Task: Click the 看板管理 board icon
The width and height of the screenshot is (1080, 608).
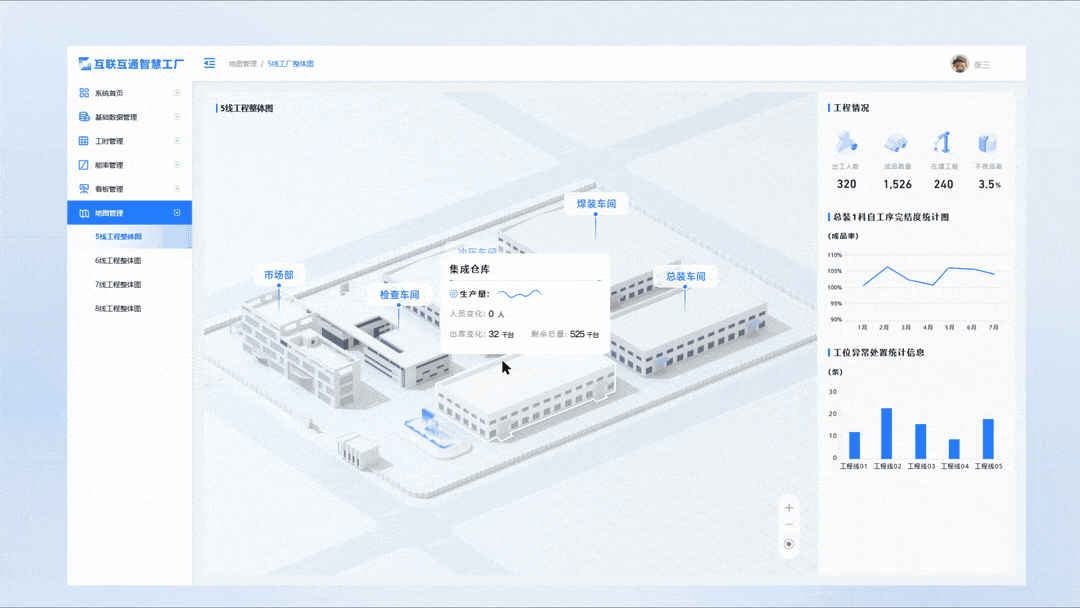Action: pos(84,189)
